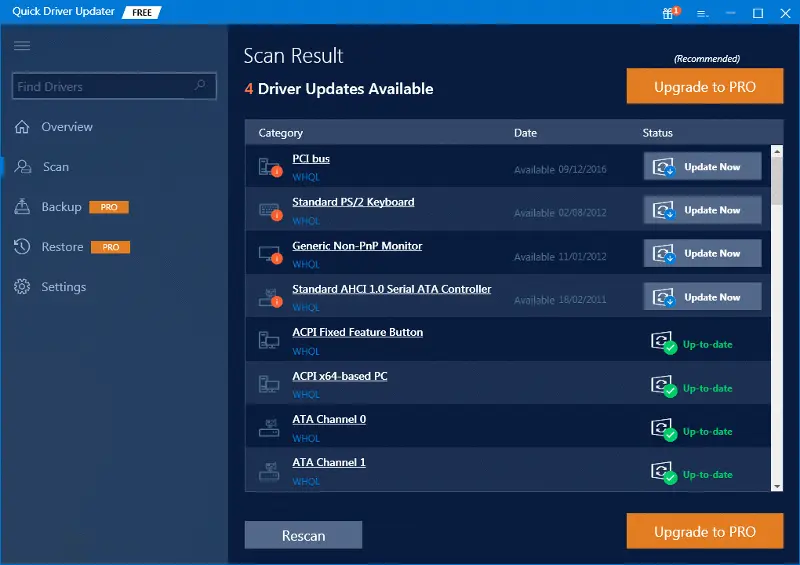Click the 'Available 18/02/2011' date text
The width and height of the screenshot is (800, 565).
560,300
